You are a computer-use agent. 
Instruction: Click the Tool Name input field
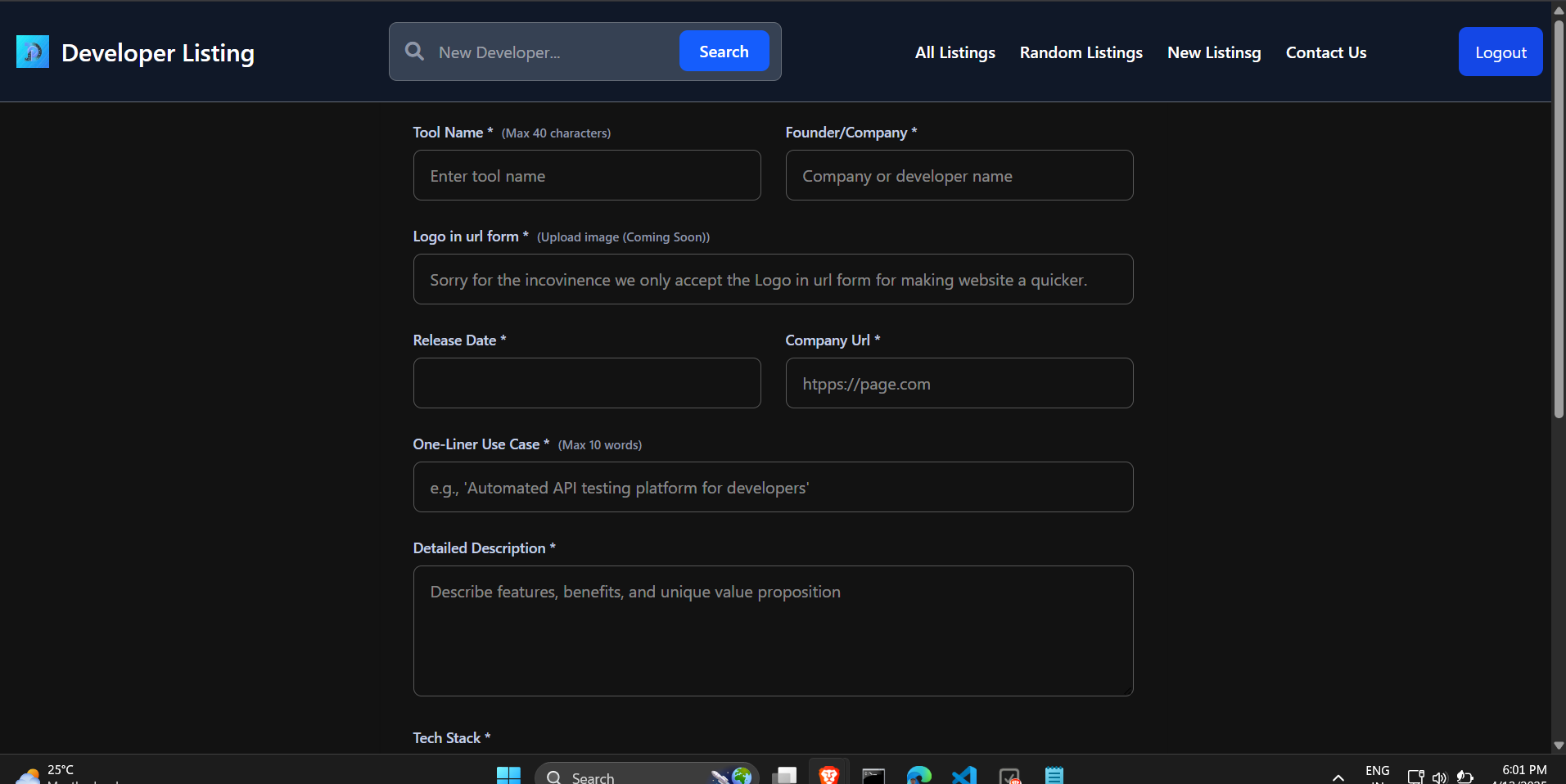(587, 175)
